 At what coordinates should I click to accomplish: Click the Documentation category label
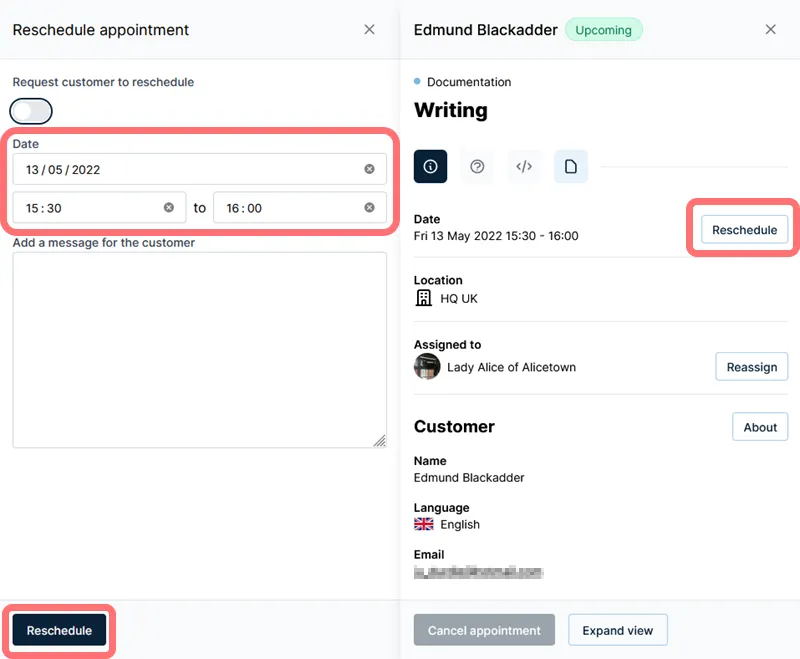tap(469, 82)
